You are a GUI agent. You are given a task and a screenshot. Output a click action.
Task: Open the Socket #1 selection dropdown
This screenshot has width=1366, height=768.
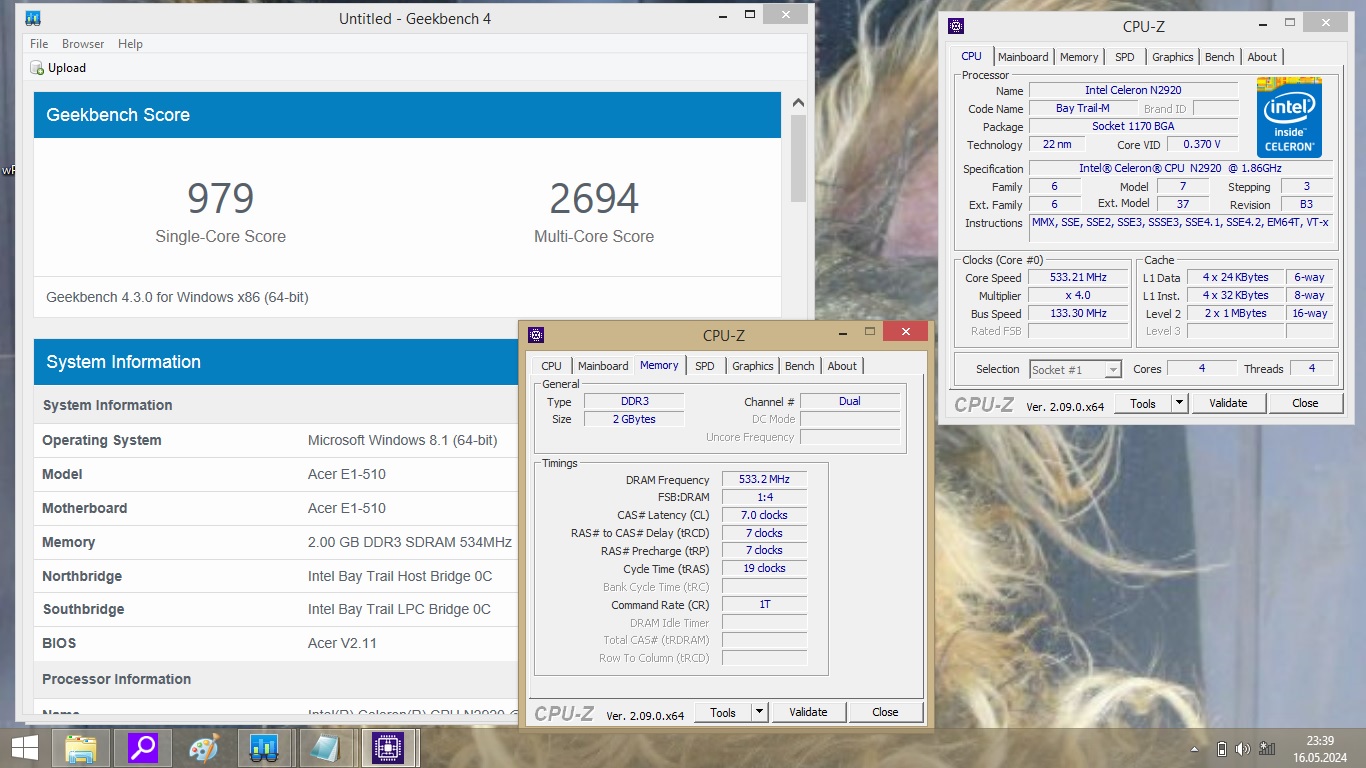1075,369
